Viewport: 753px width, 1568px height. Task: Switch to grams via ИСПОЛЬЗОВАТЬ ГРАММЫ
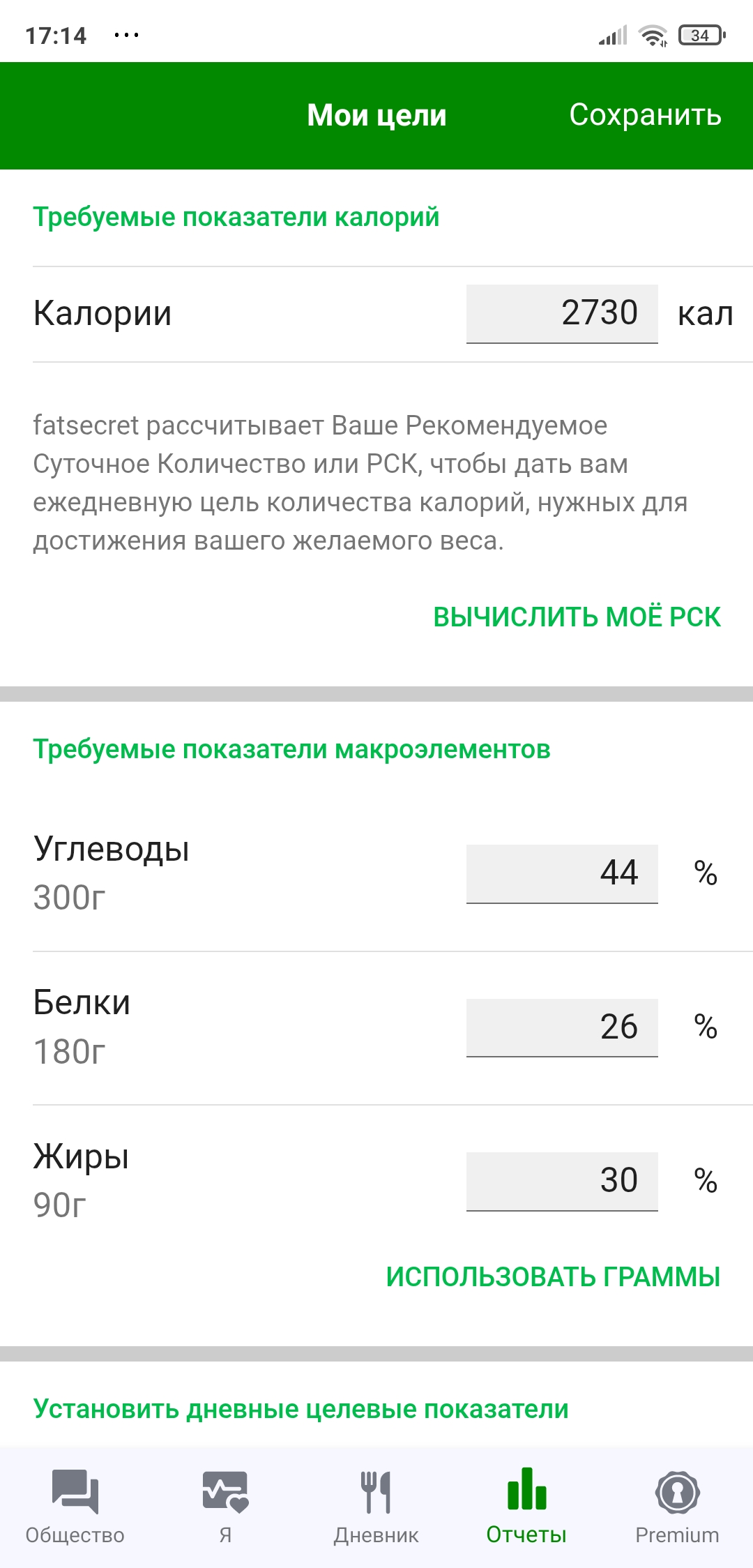553,1277
